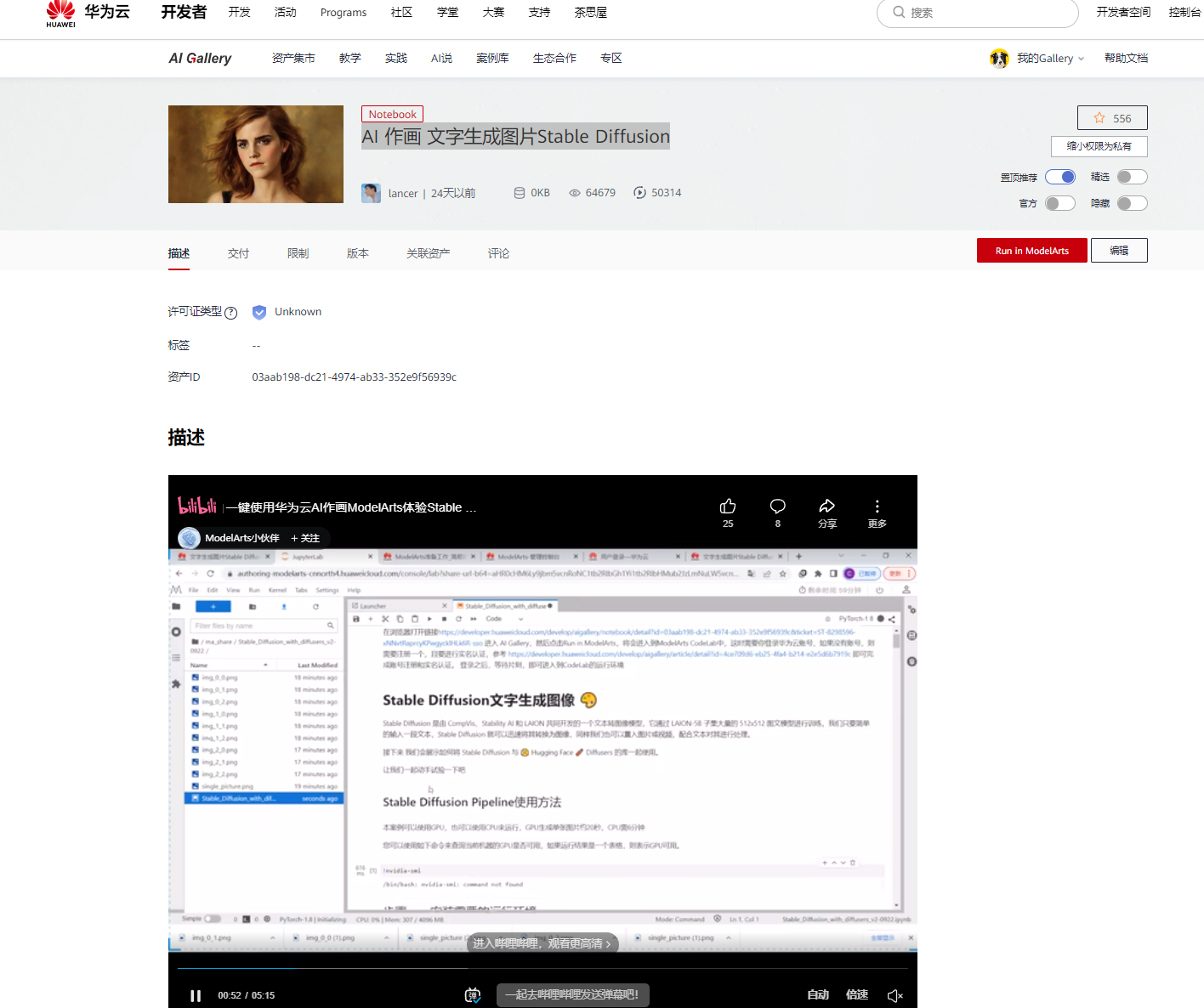
Task: Click Run in ModelArts button
Action: pos(1031,251)
